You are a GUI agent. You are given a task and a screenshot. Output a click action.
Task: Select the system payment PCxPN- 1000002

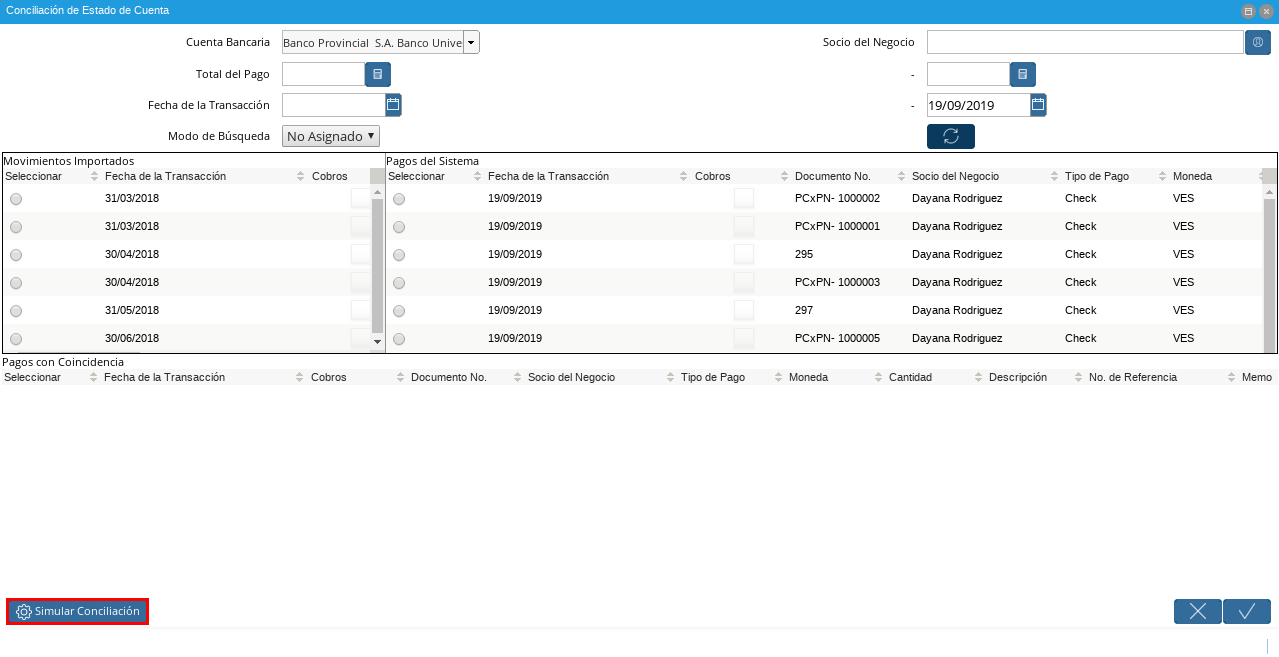(x=399, y=199)
